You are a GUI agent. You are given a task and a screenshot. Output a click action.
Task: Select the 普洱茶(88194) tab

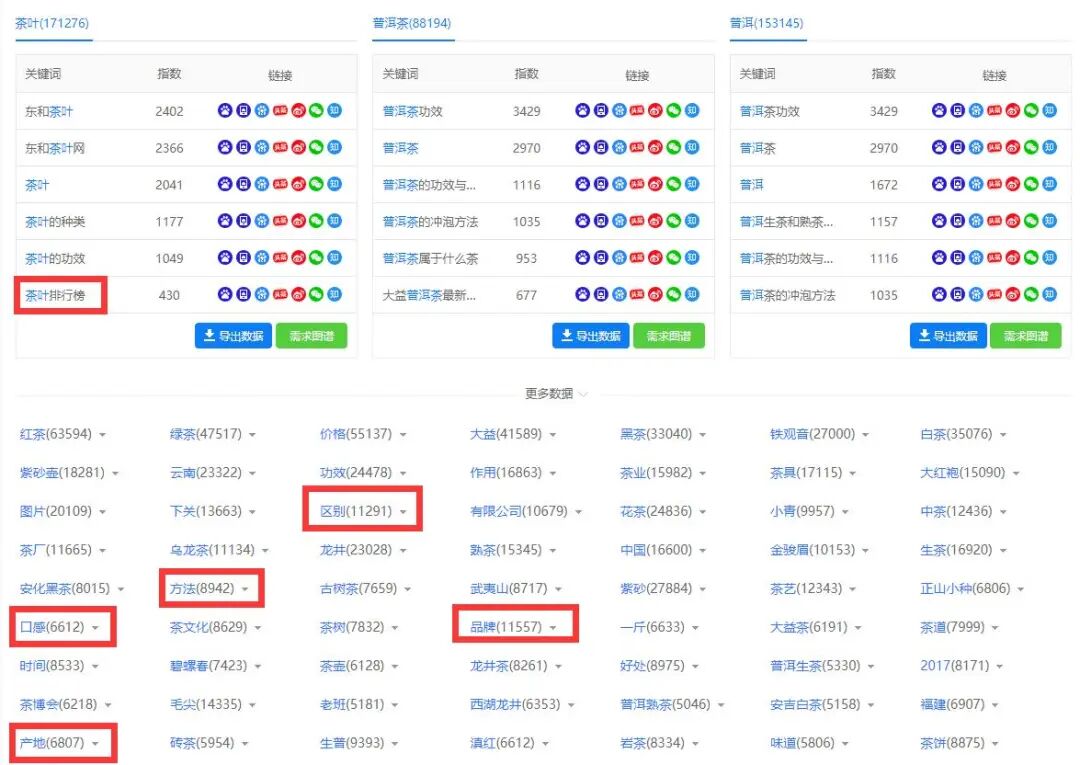pyautogui.click(x=412, y=23)
